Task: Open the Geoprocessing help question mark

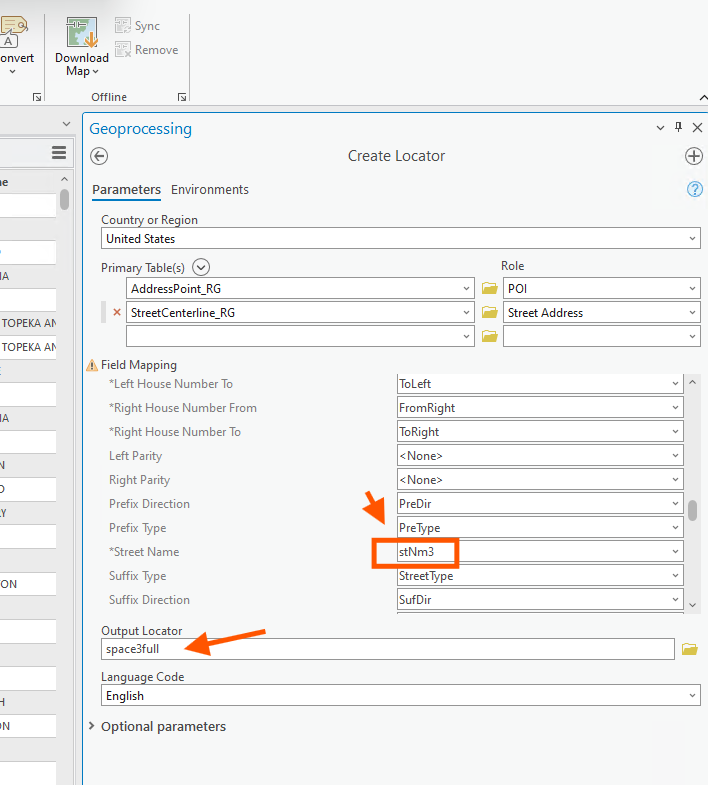Action: [x=694, y=189]
